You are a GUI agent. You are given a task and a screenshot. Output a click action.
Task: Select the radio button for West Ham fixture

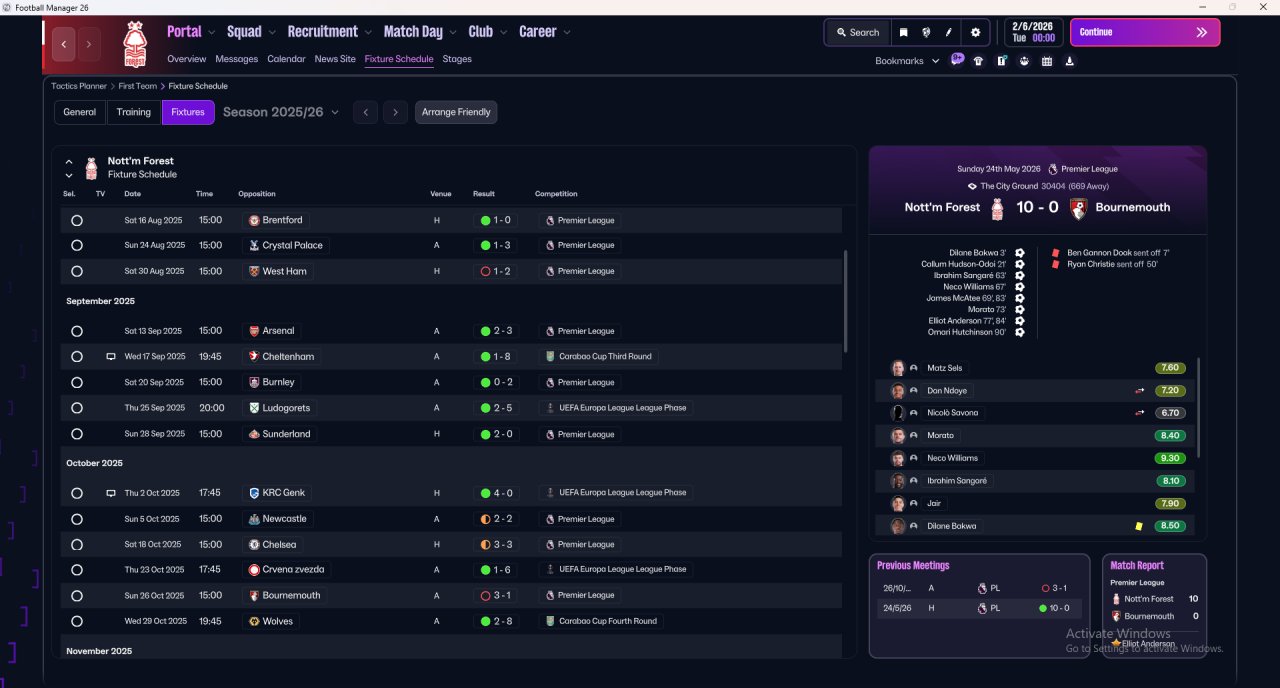coord(77,271)
